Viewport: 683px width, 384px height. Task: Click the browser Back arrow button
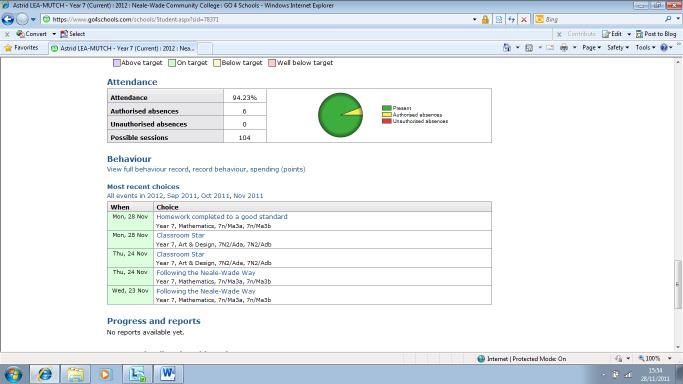pos(8,19)
